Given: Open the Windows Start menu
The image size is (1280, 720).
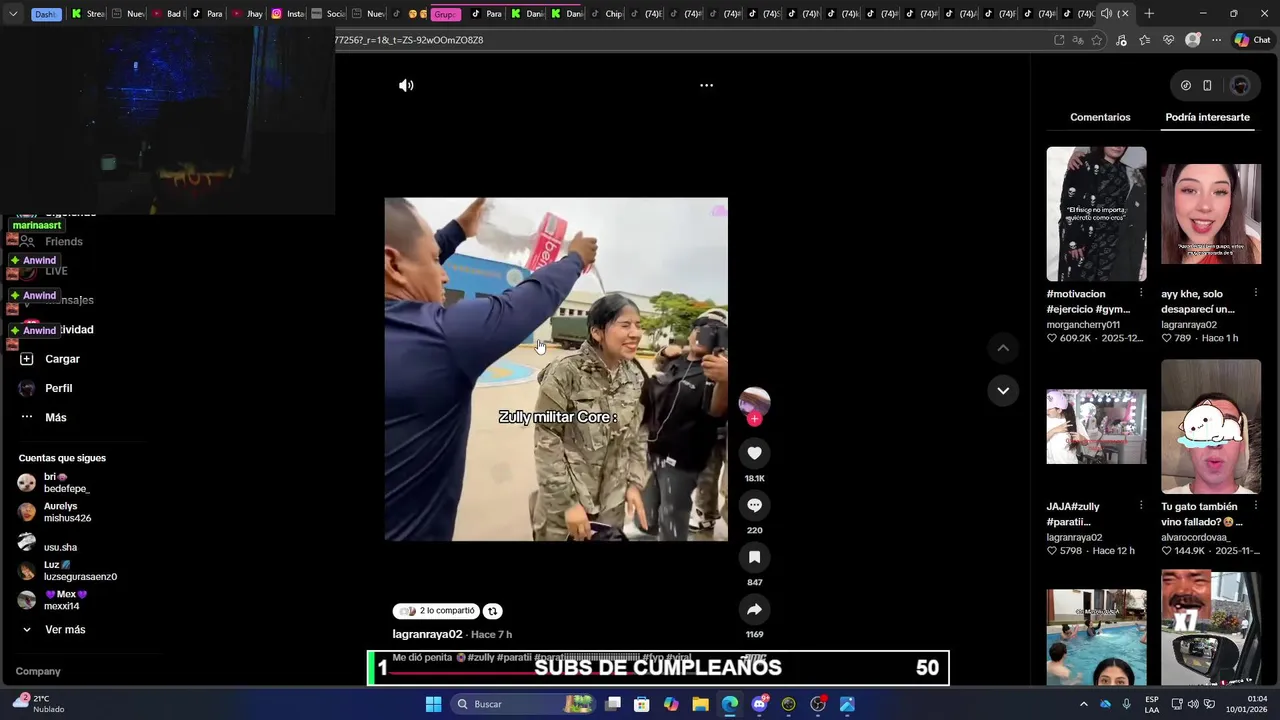Looking at the screenshot, I should click(x=433, y=704).
